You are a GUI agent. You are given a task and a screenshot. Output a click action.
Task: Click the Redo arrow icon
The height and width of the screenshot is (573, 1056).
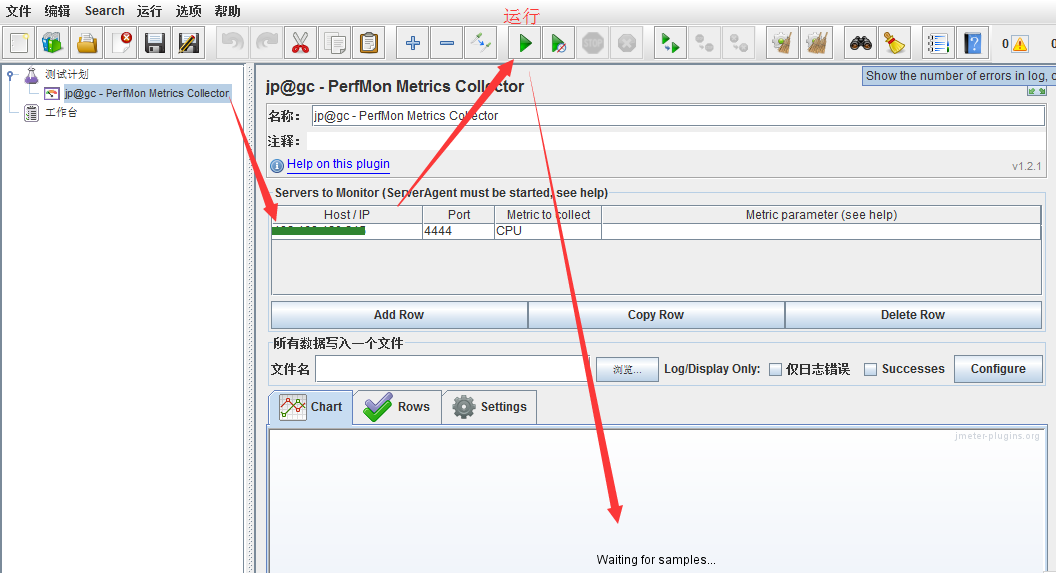tap(267, 43)
